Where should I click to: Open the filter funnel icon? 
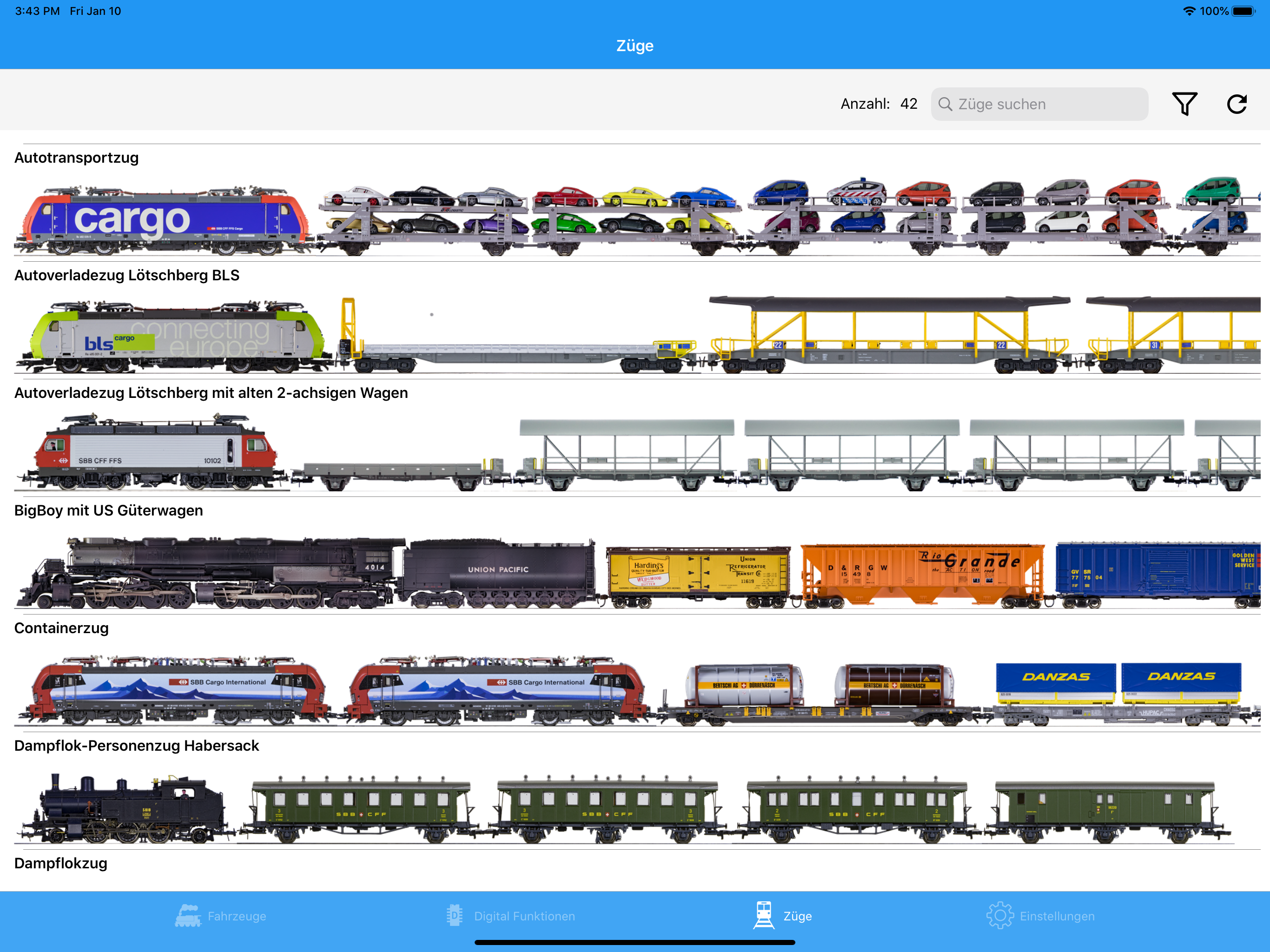[x=1184, y=104]
